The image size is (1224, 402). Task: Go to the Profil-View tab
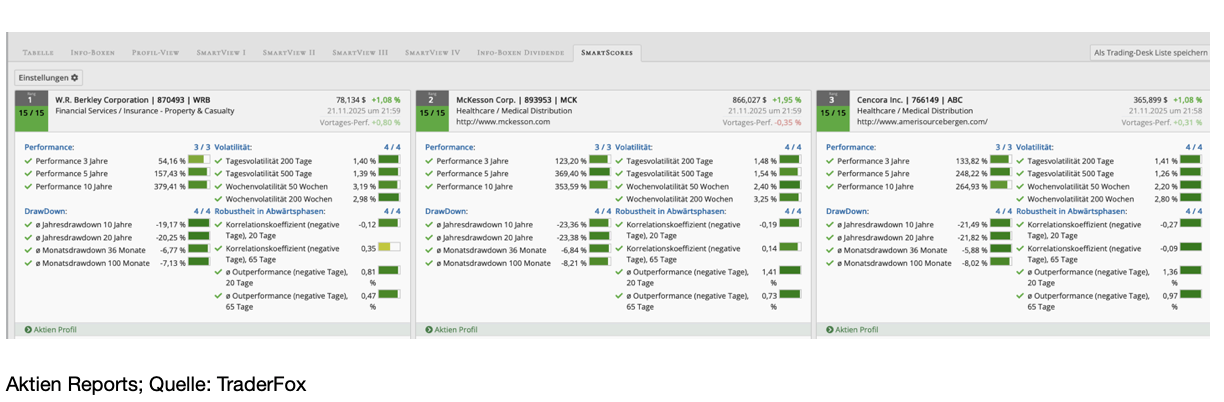(155, 52)
